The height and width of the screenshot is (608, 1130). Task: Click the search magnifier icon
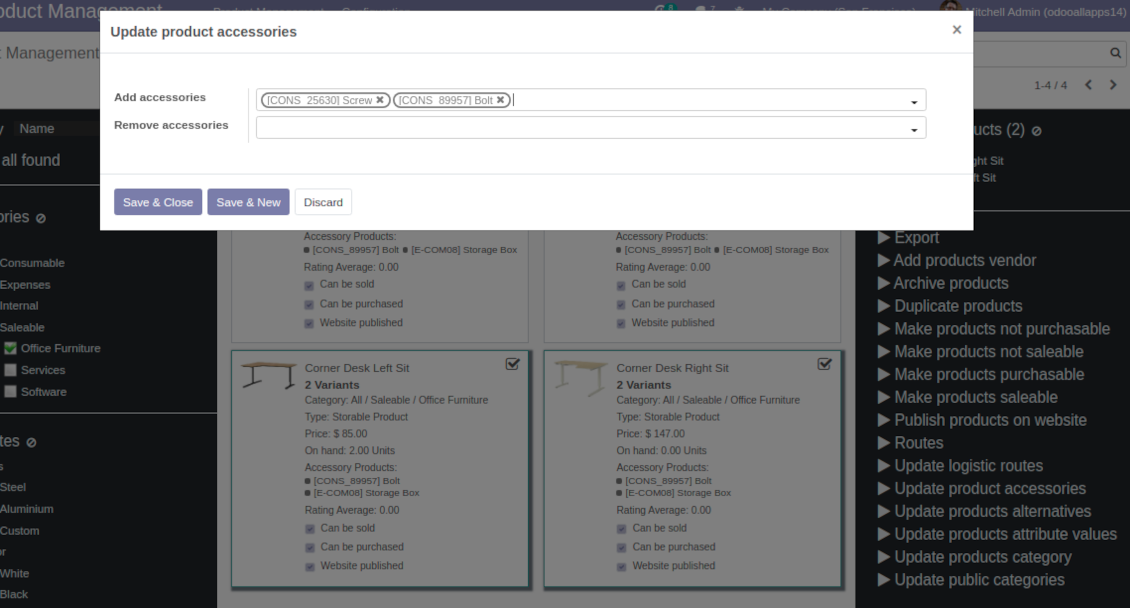click(x=1115, y=53)
